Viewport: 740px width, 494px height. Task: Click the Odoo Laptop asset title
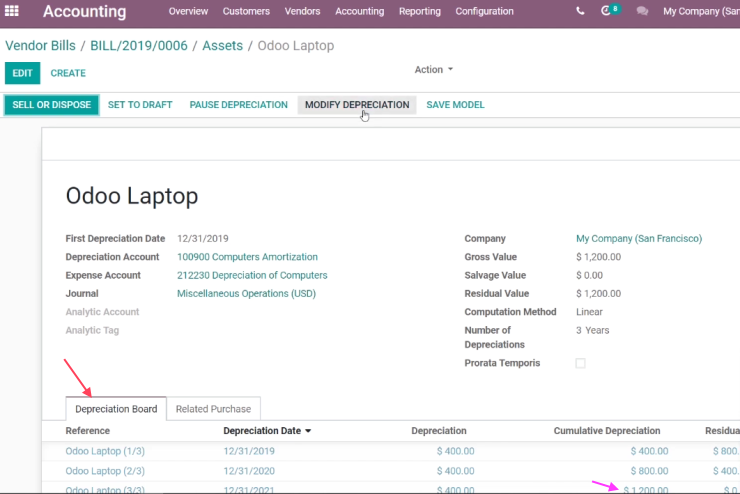point(132,196)
